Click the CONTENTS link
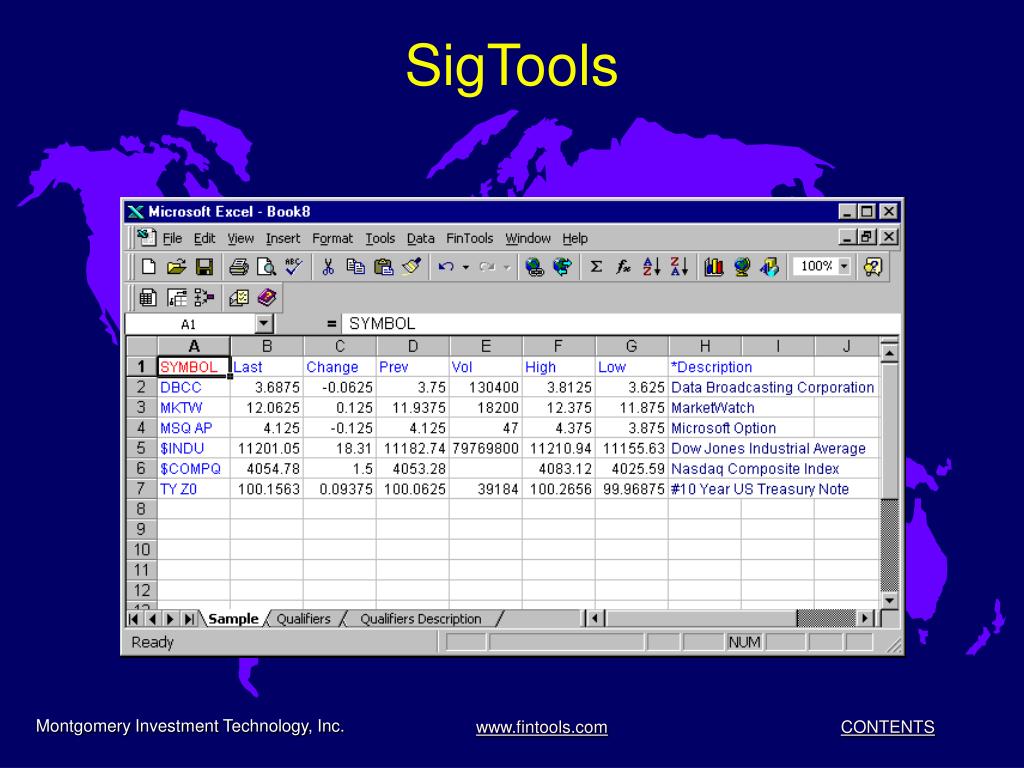The width and height of the screenshot is (1024, 768). pos(888,727)
